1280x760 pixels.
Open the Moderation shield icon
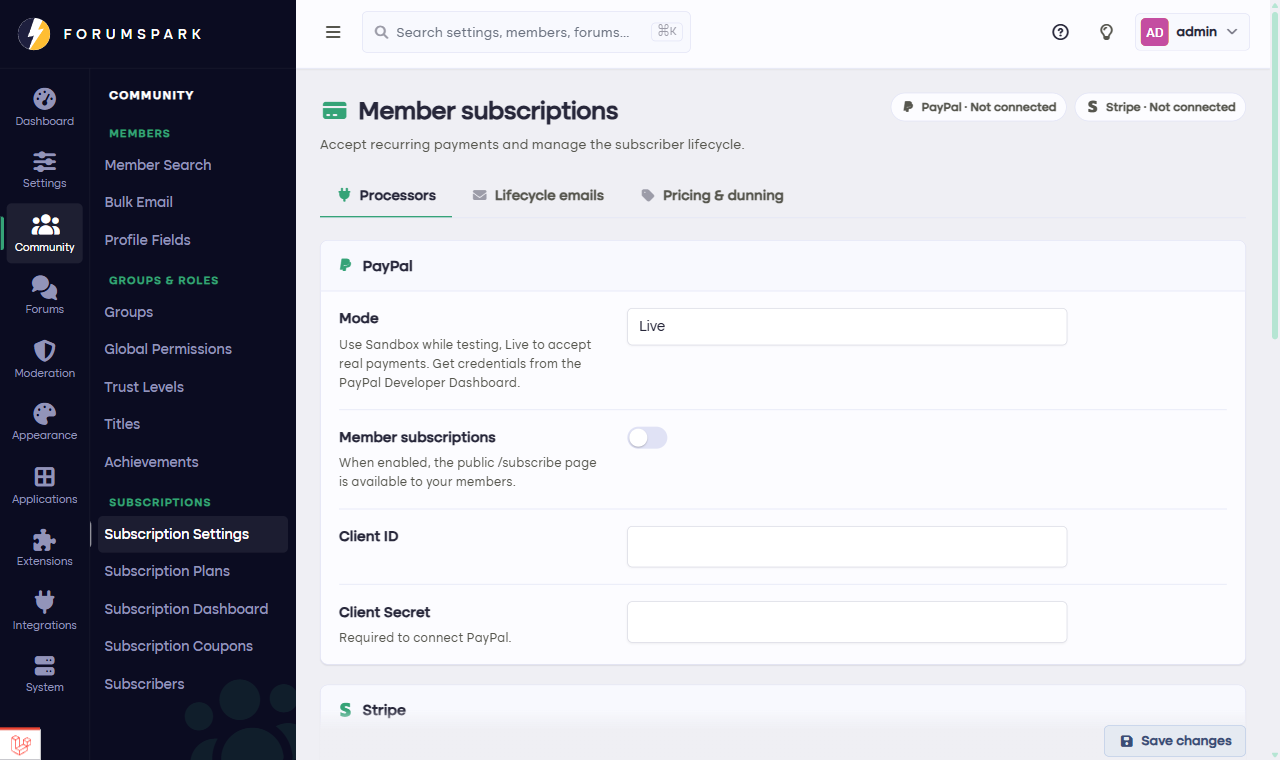(x=44, y=350)
